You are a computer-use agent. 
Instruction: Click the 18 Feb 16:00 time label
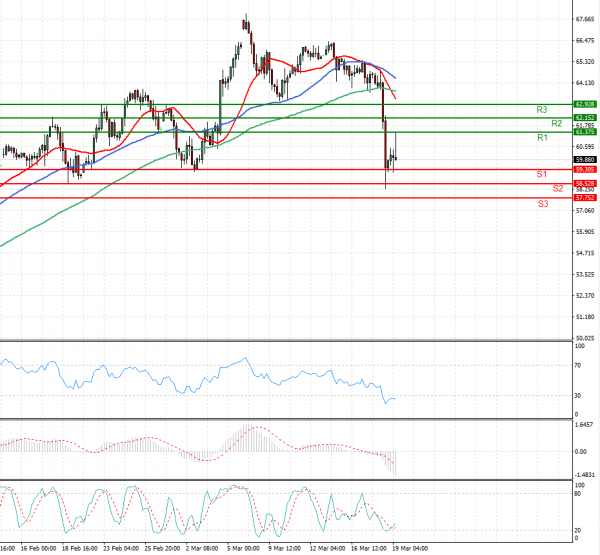(x=80, y=548)
